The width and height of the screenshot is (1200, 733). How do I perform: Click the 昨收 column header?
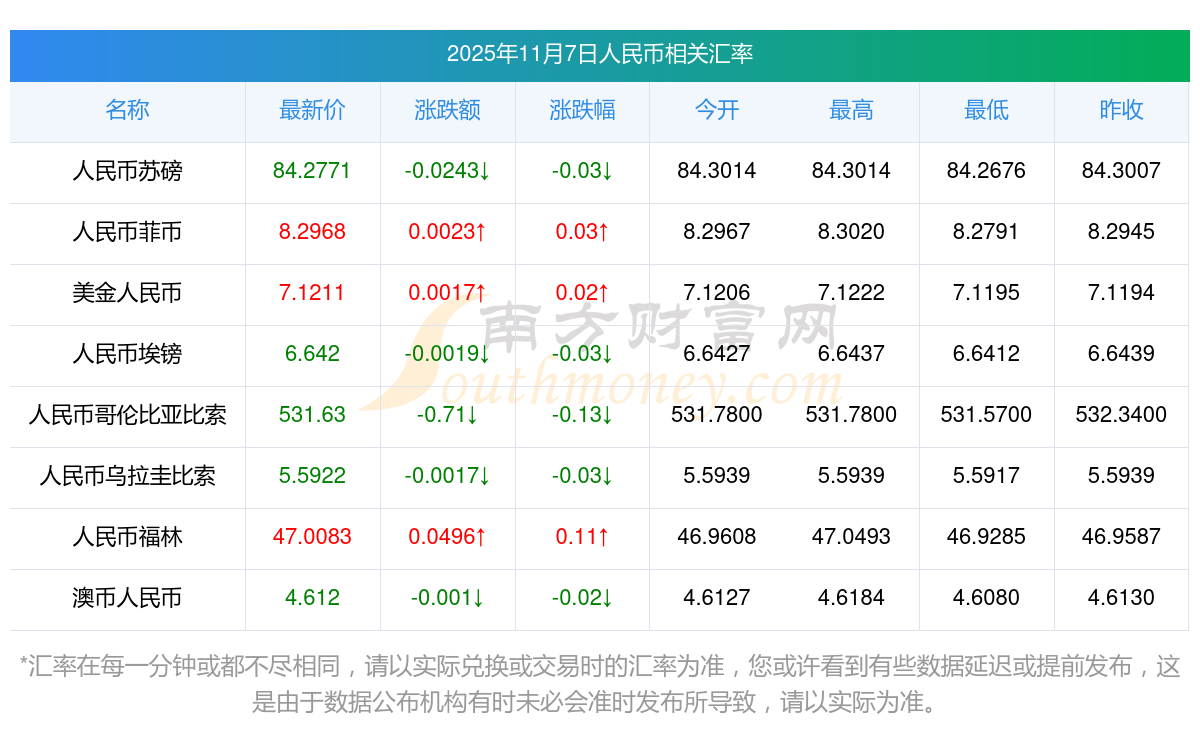1121,111
